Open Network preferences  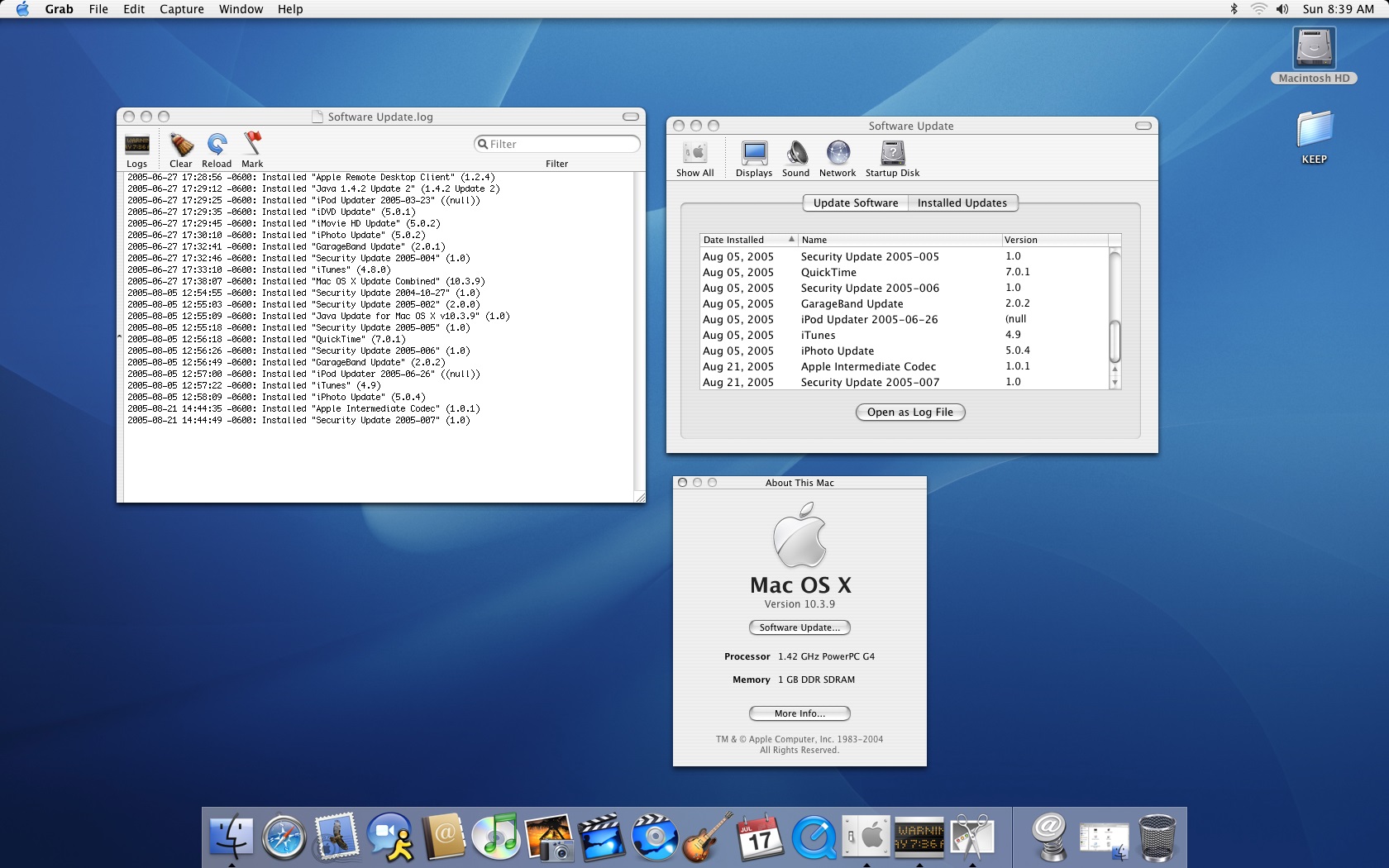[x=838, y=159]
